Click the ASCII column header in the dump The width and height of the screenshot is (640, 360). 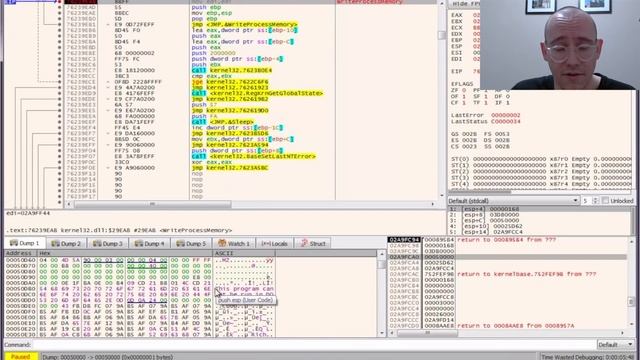(x=244, y=253)
